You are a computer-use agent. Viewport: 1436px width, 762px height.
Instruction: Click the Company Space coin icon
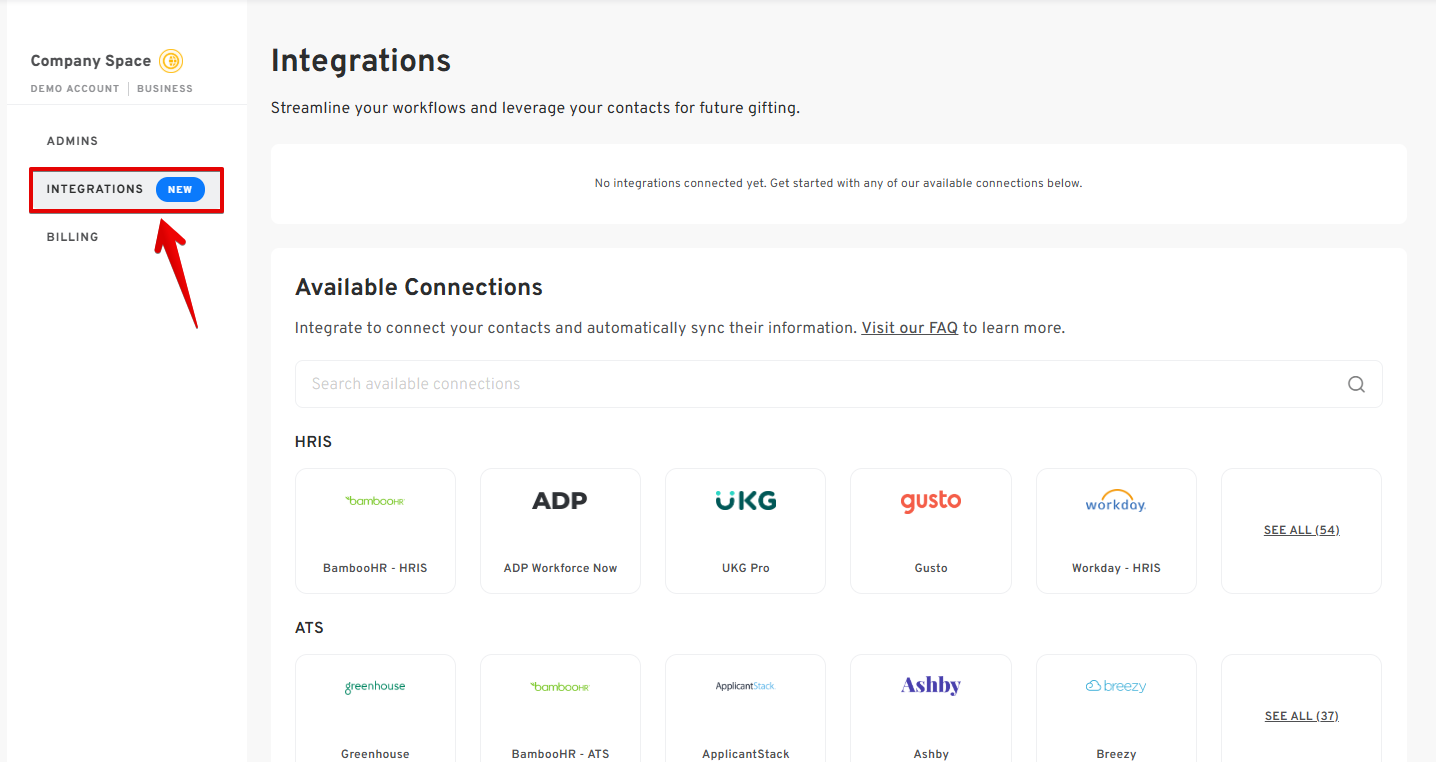tap(171, 61)
